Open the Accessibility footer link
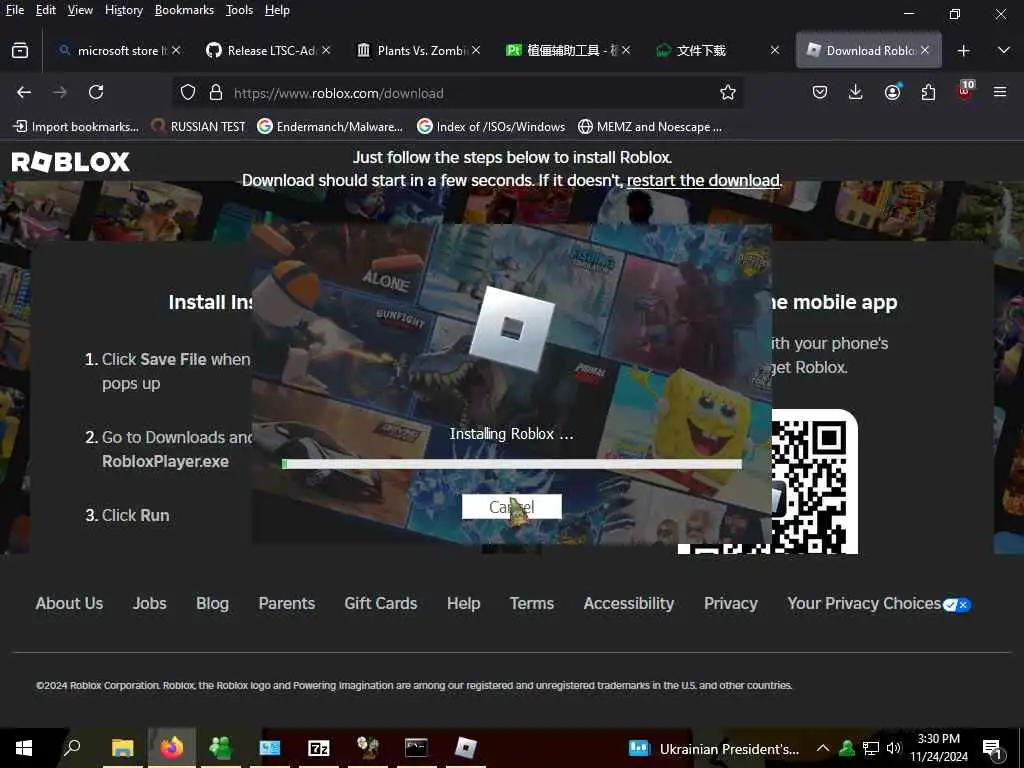 [x=629, y=603]
